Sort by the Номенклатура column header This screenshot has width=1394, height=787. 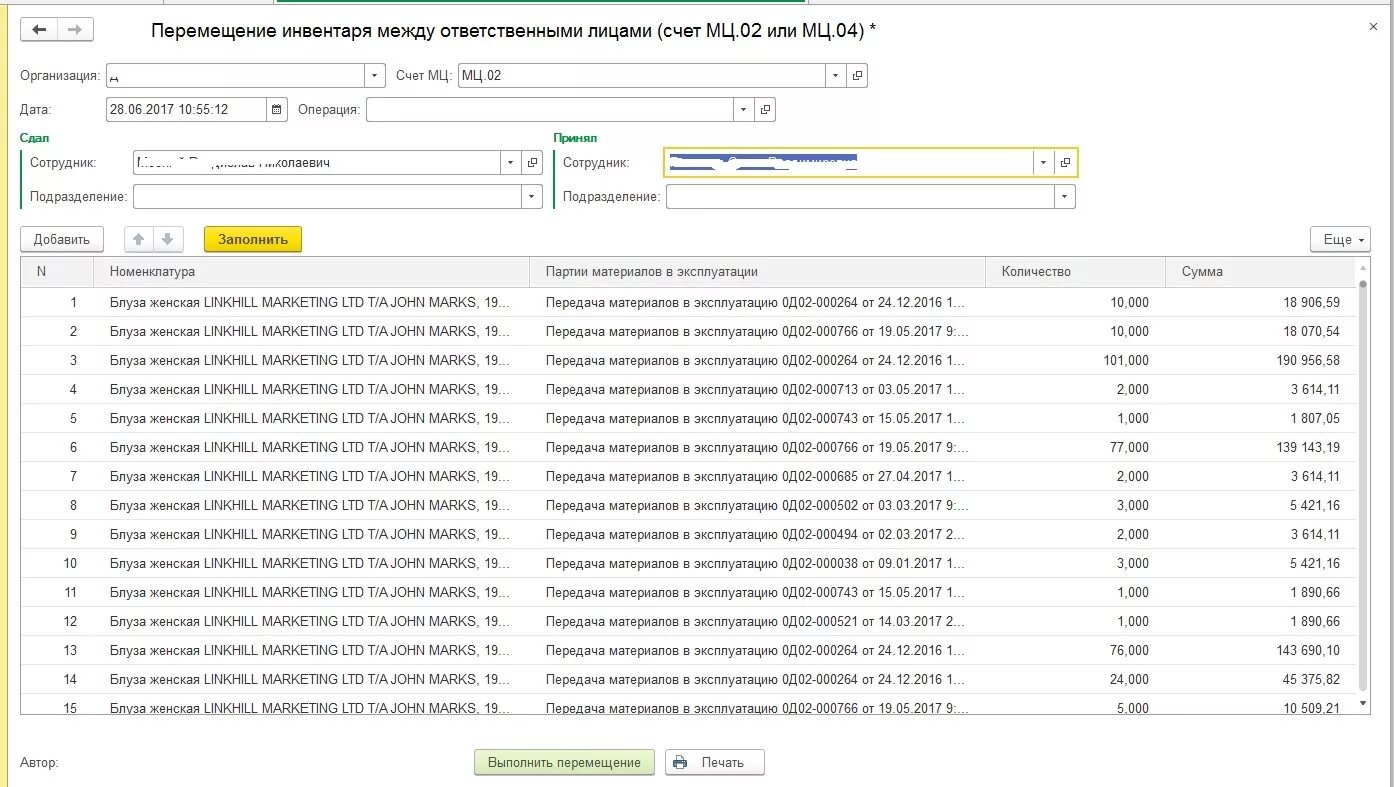(311, 272)
